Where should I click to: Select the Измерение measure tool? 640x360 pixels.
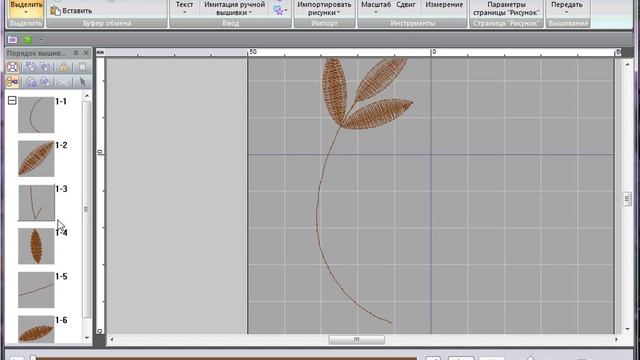point(444,5)
